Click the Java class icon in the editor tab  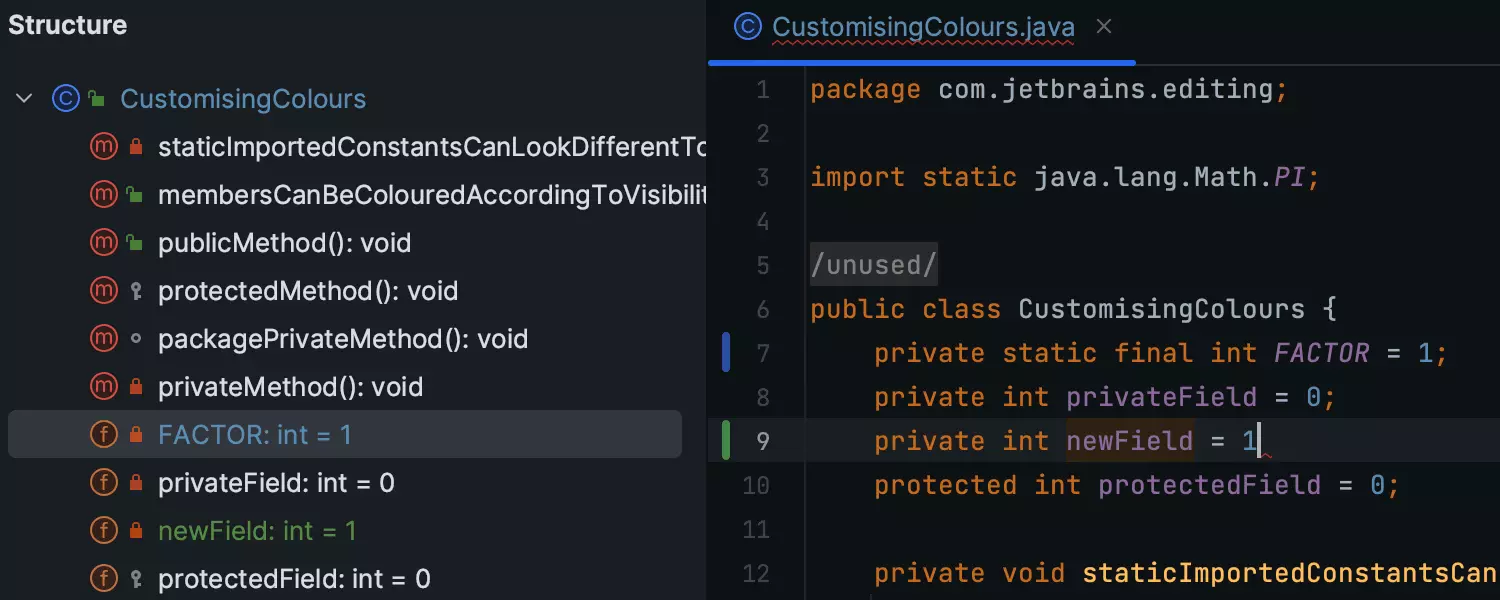747,27
